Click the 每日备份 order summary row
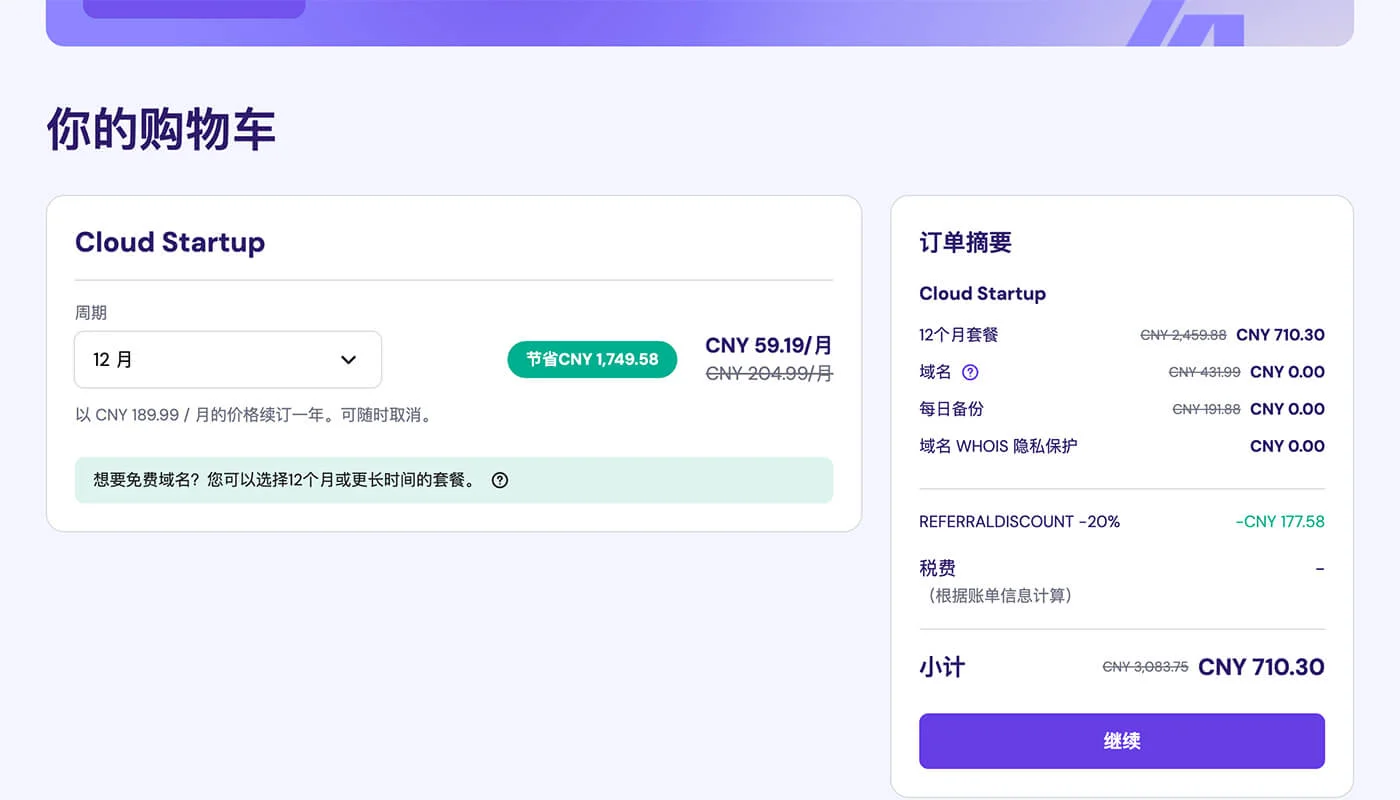This screenshot has height=800, width=1400. (951, 408)
